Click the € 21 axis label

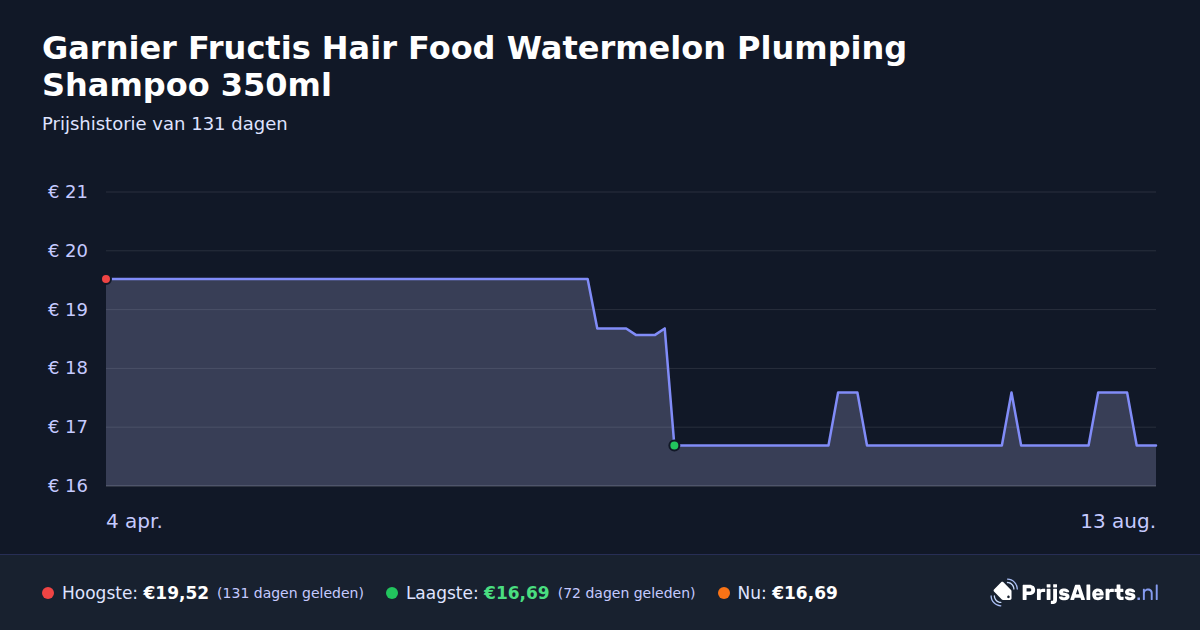coord(68,192)
